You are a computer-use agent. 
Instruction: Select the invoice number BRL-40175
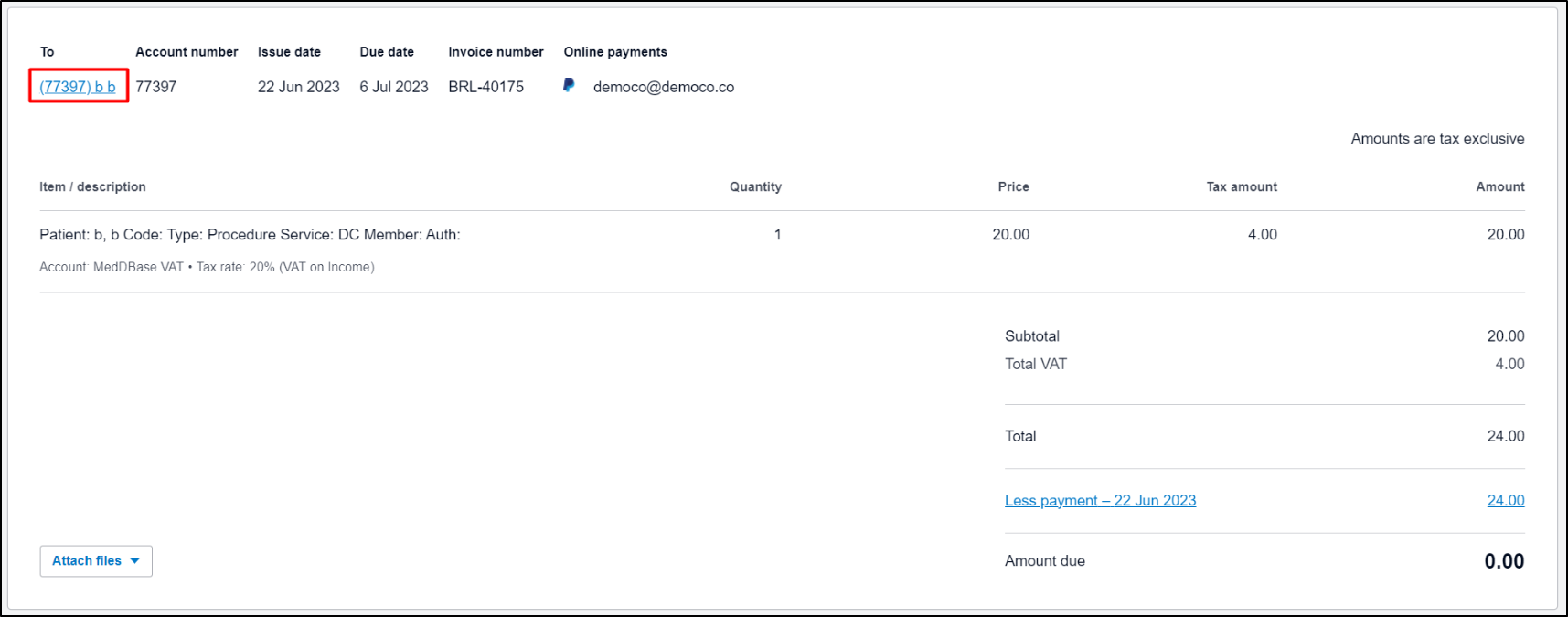coord(485,87)
